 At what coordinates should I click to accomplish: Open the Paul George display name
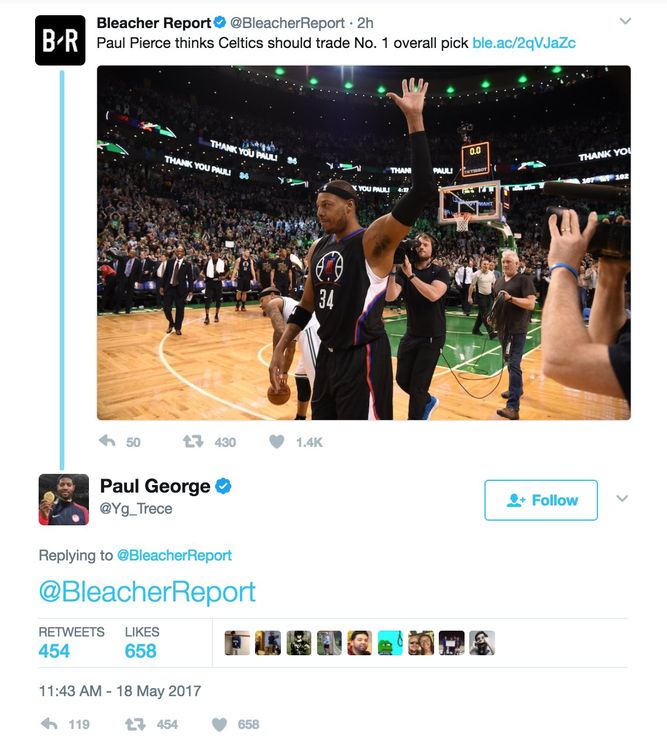pos(155,486)
